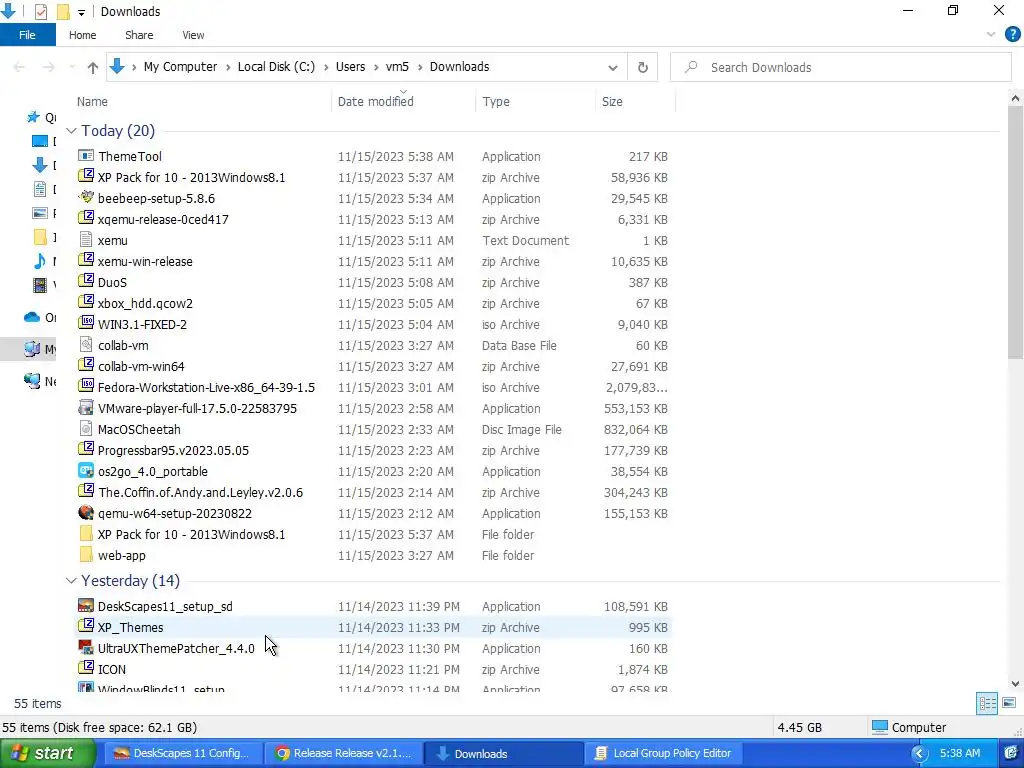Image resolution: width=1024 pixels, height=768 pixels.
Task: Click the collab-vm database file icon
Action: (x=86, y=344)
